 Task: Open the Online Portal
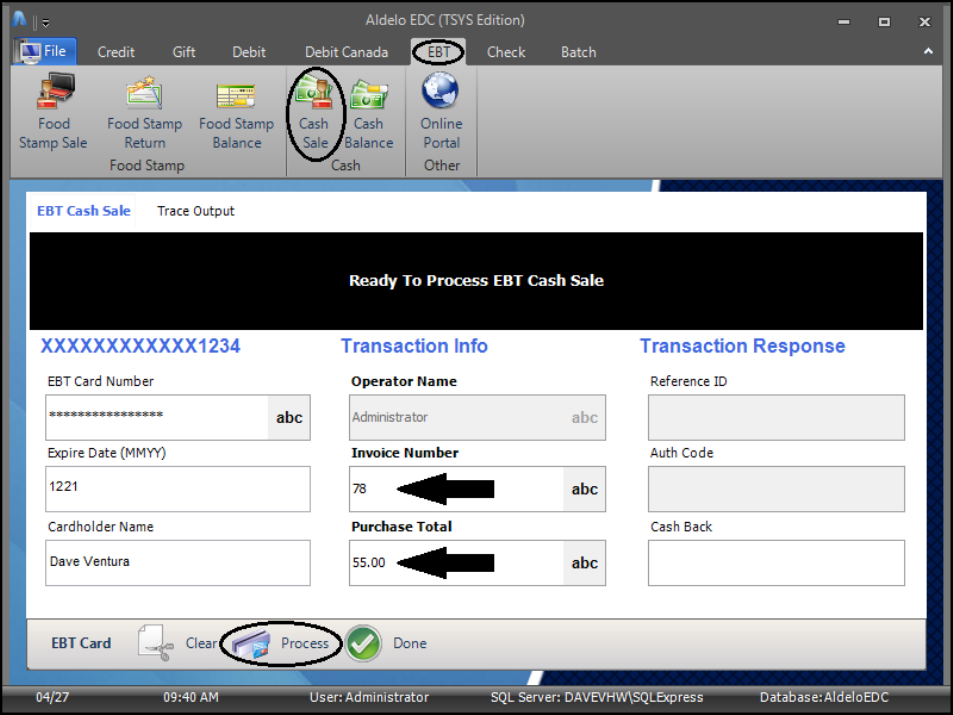click(x=441, y=112)
